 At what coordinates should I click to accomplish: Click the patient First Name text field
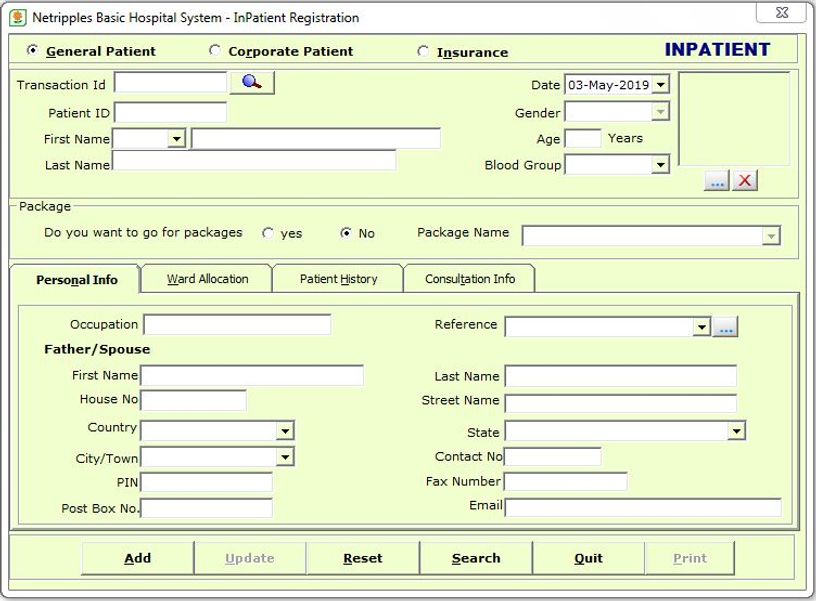pos(316,139)
